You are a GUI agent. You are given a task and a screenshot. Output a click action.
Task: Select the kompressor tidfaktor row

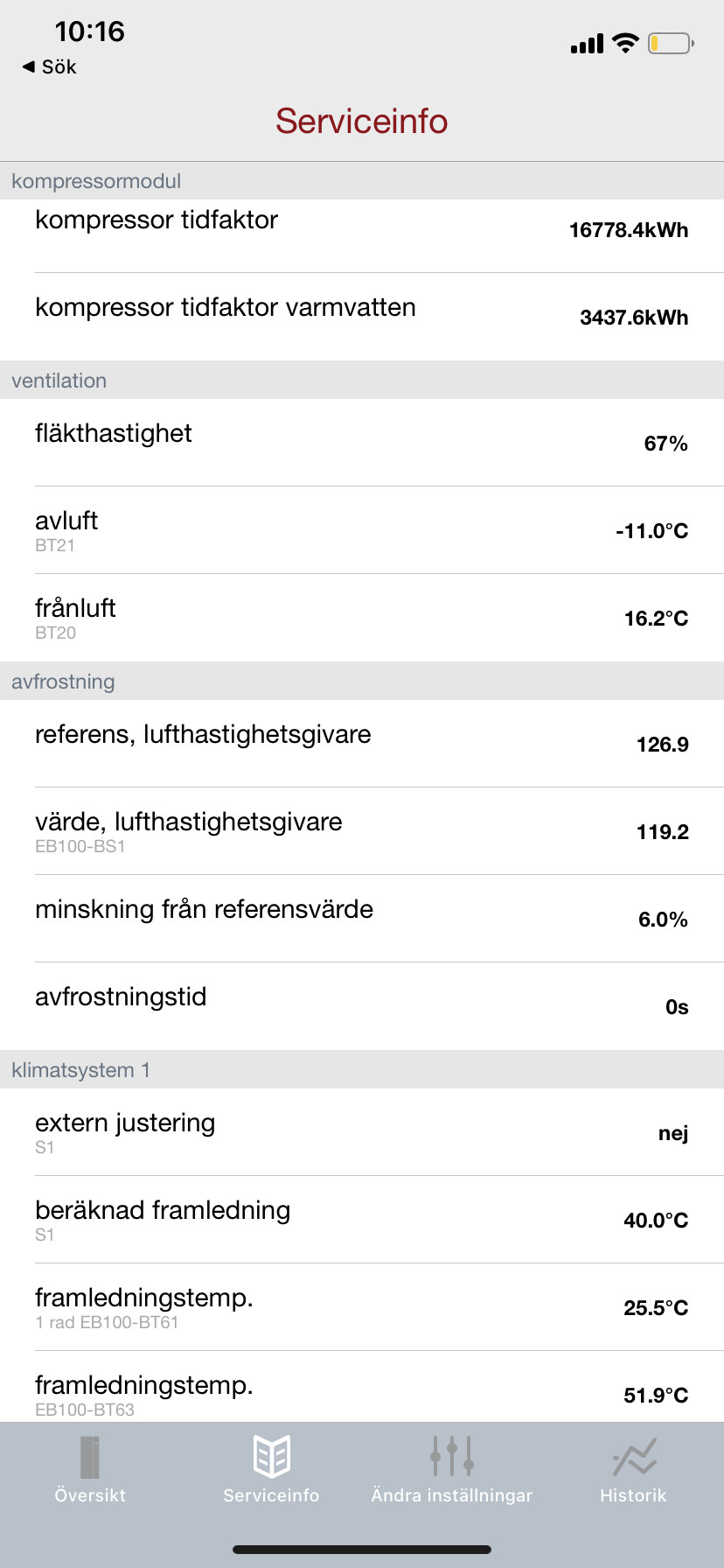(362, 229)
